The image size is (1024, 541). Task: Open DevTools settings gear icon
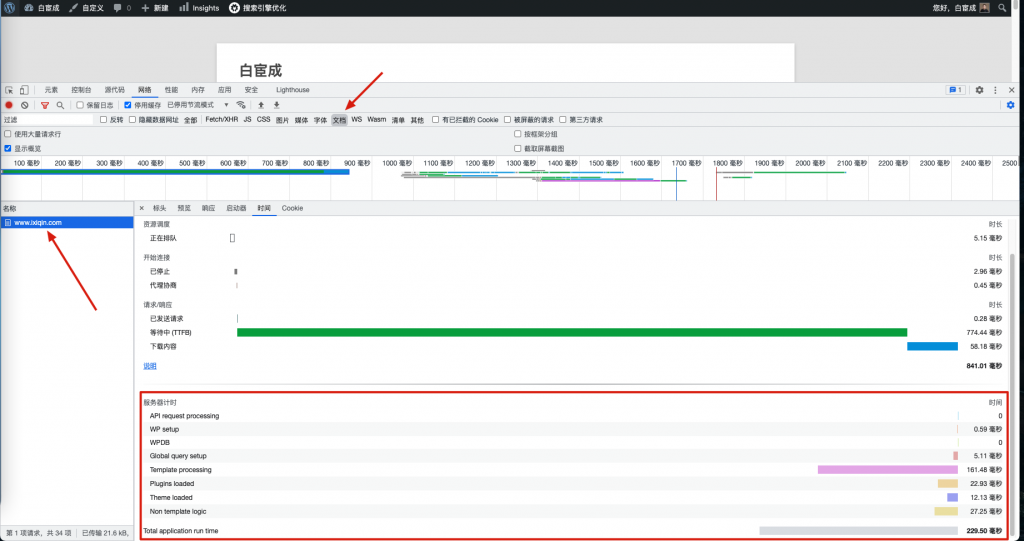tap(979, 90)
